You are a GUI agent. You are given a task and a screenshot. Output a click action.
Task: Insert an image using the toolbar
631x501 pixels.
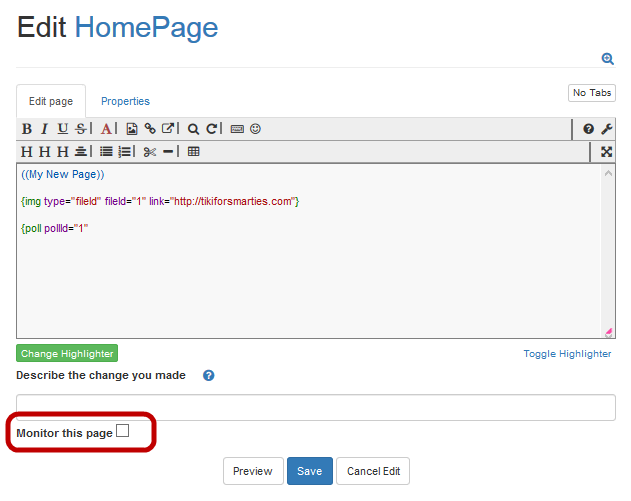coord(131,129)
